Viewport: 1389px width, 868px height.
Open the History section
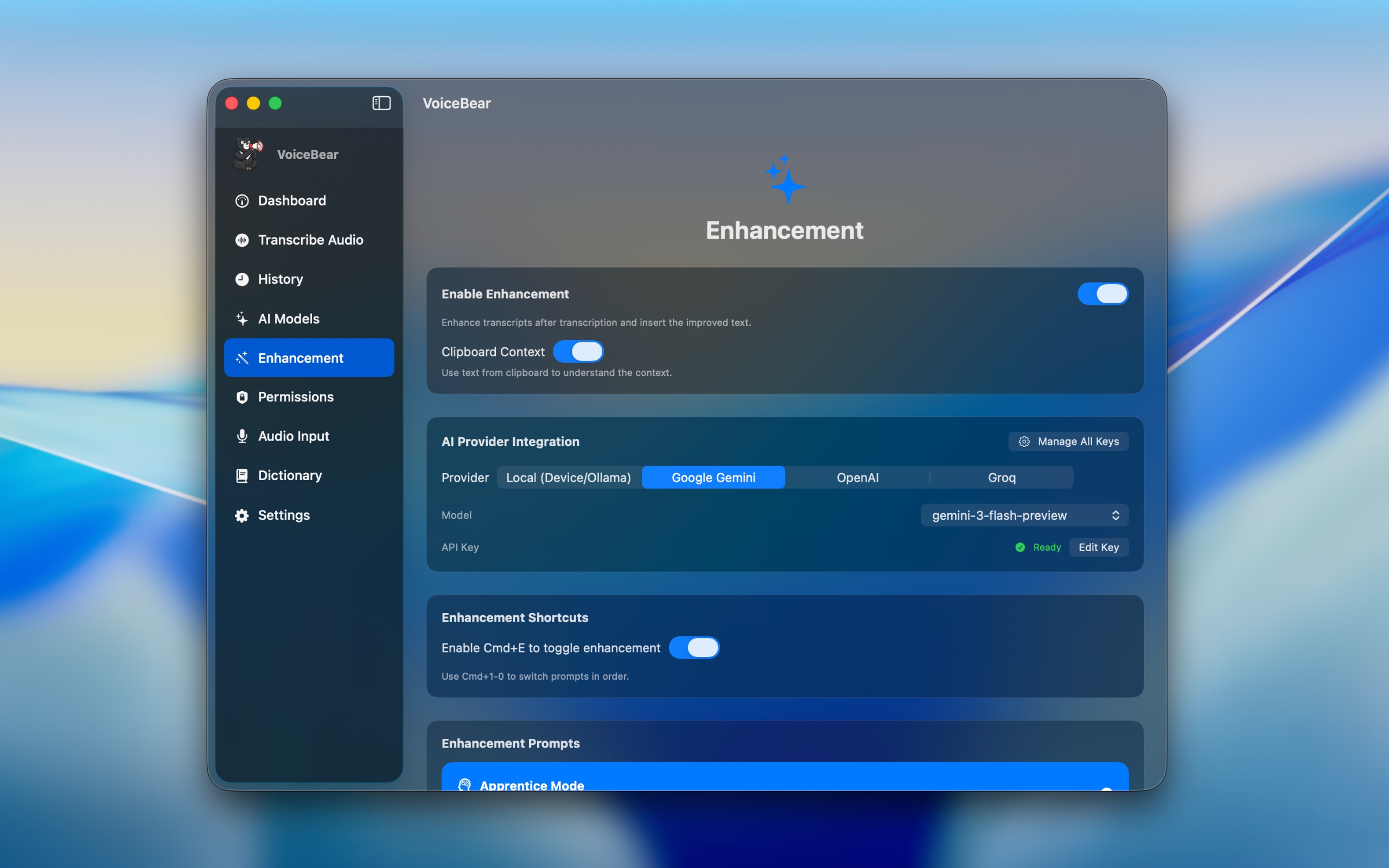coord(309,279)
